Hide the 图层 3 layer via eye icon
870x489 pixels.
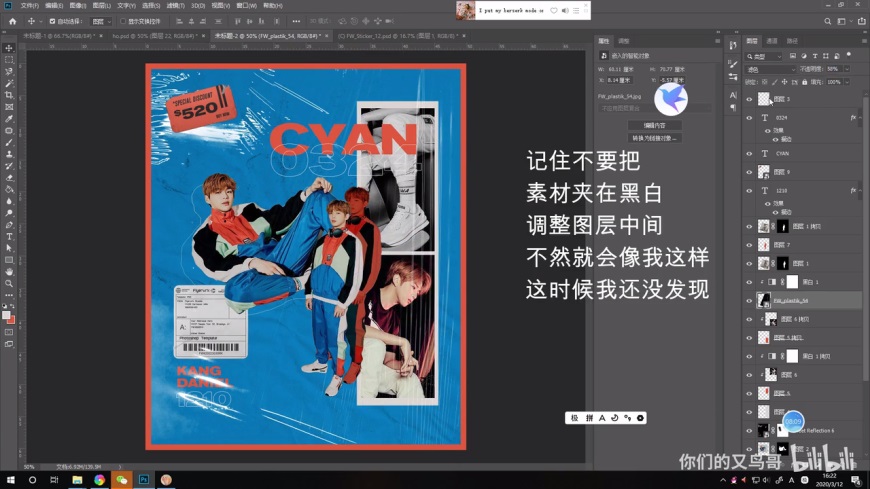coord(749,99)
